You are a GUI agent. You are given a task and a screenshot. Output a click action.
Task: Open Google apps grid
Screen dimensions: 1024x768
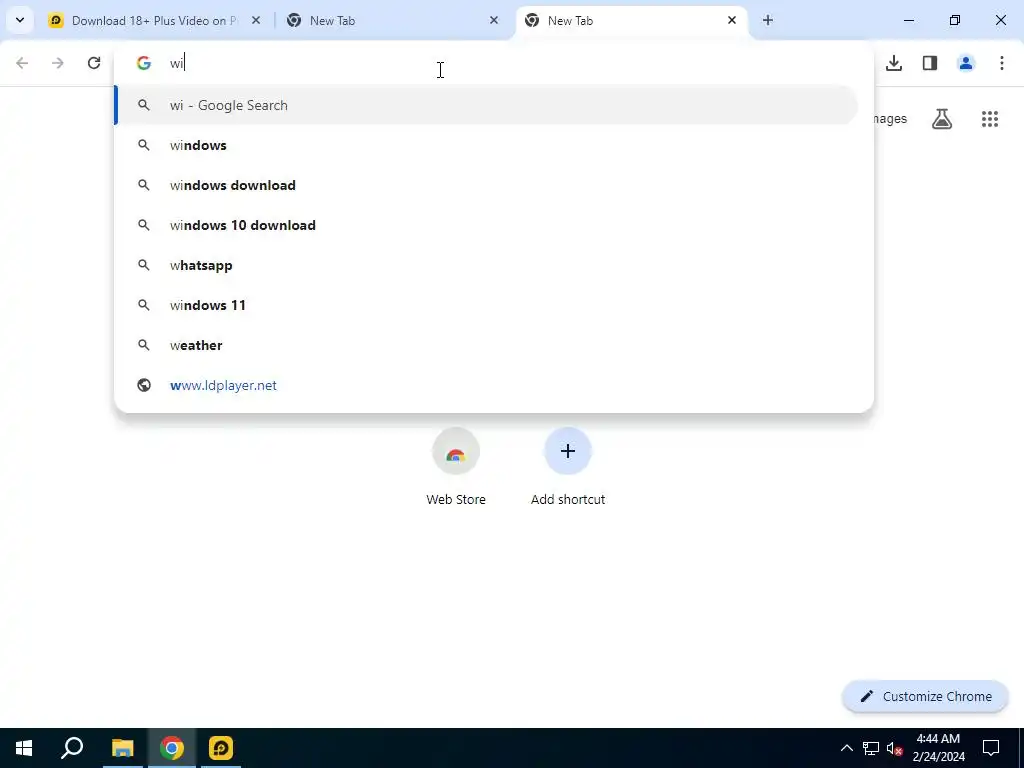tap(990, 119)
